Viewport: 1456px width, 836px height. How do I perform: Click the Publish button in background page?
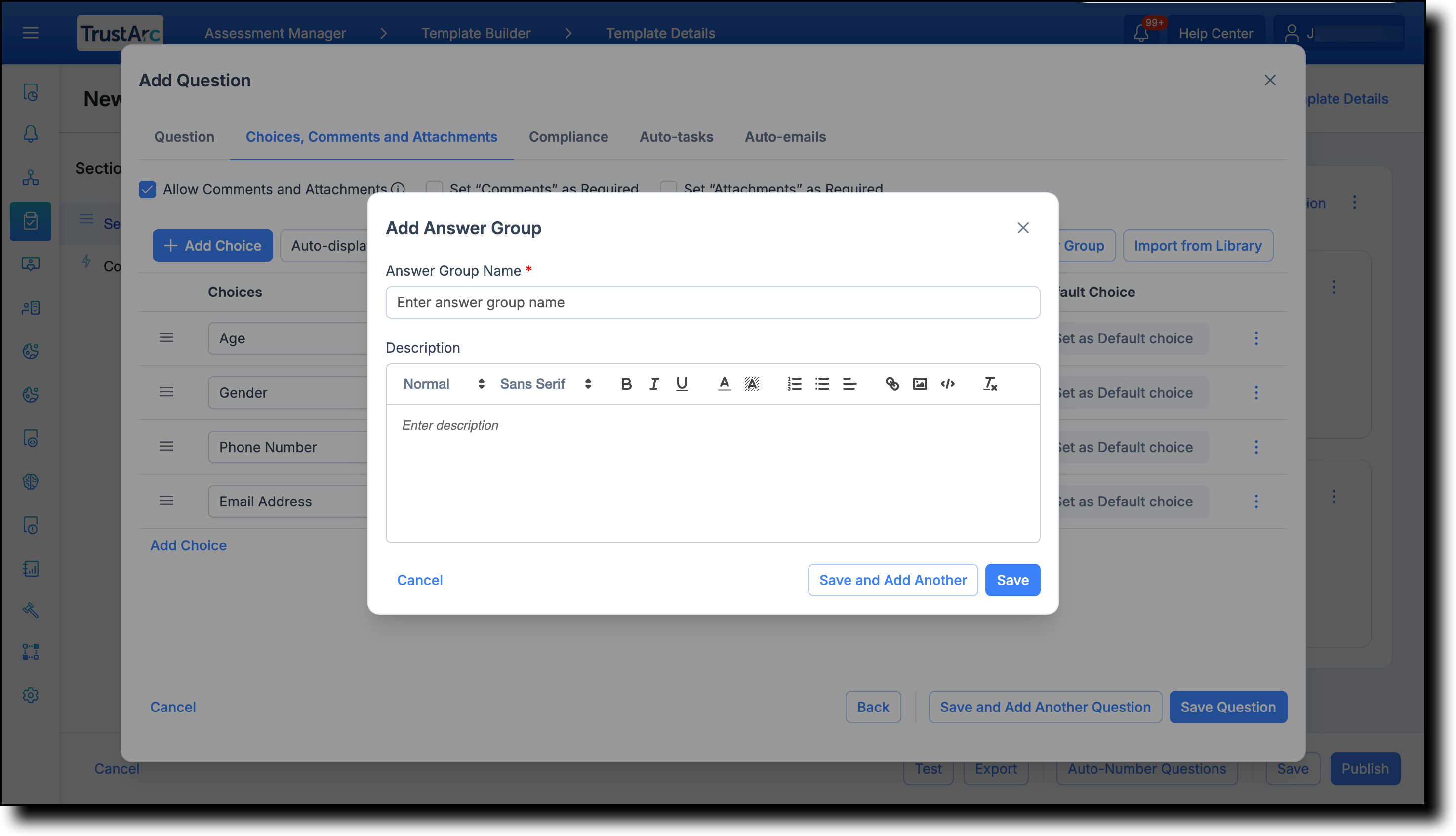[x=1364, y=768]
